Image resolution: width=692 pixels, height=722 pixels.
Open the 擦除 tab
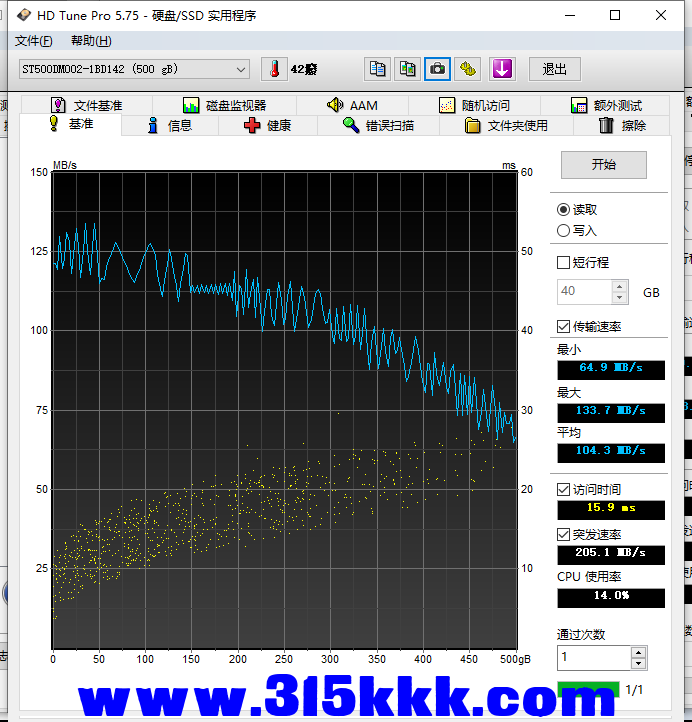pyautogui.click(x=621, y=125)
